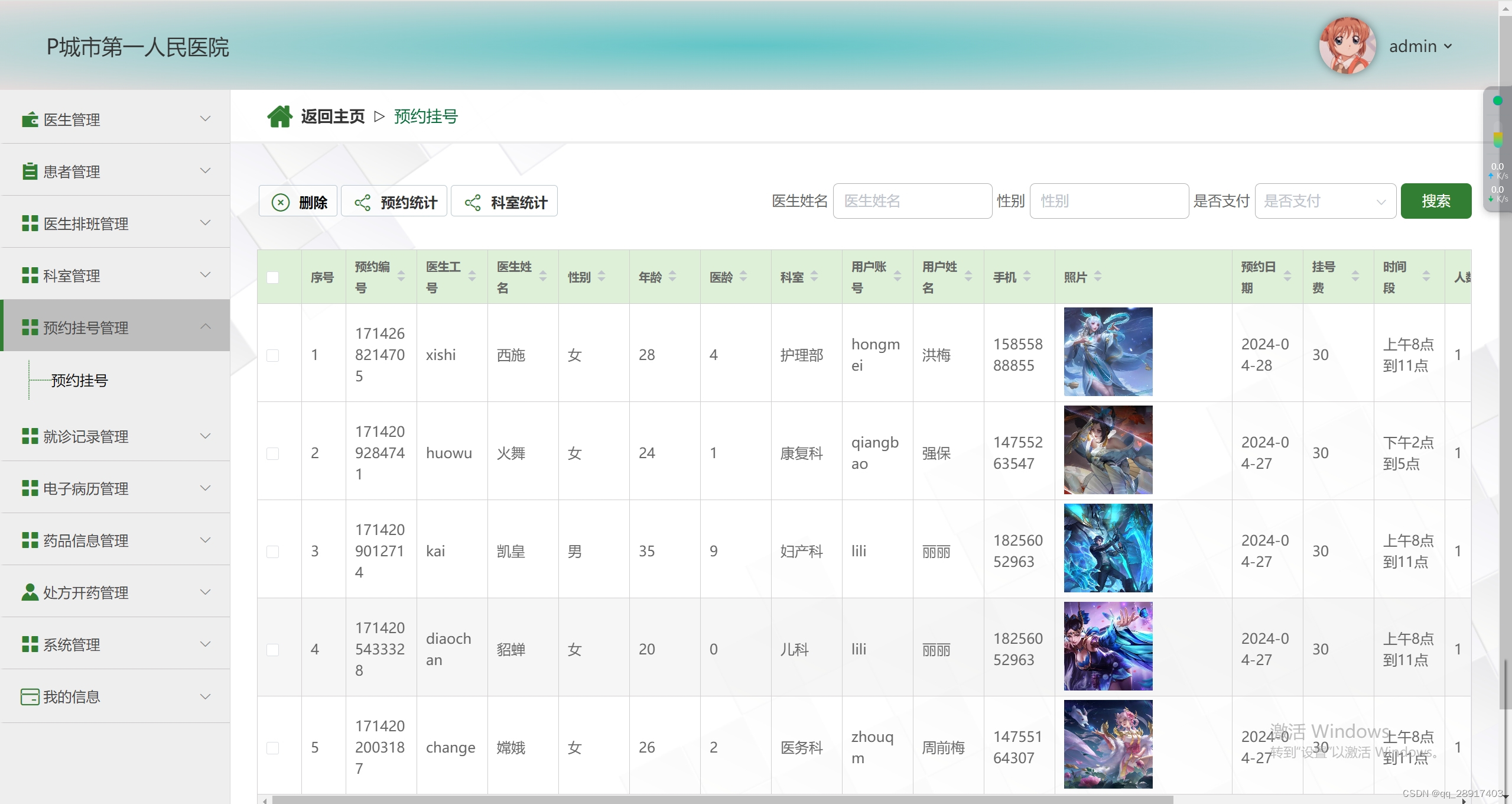Screen dimensions: 1512x804
Task: Open the 药品信息管理 menu
Action: tap(115, 540)
